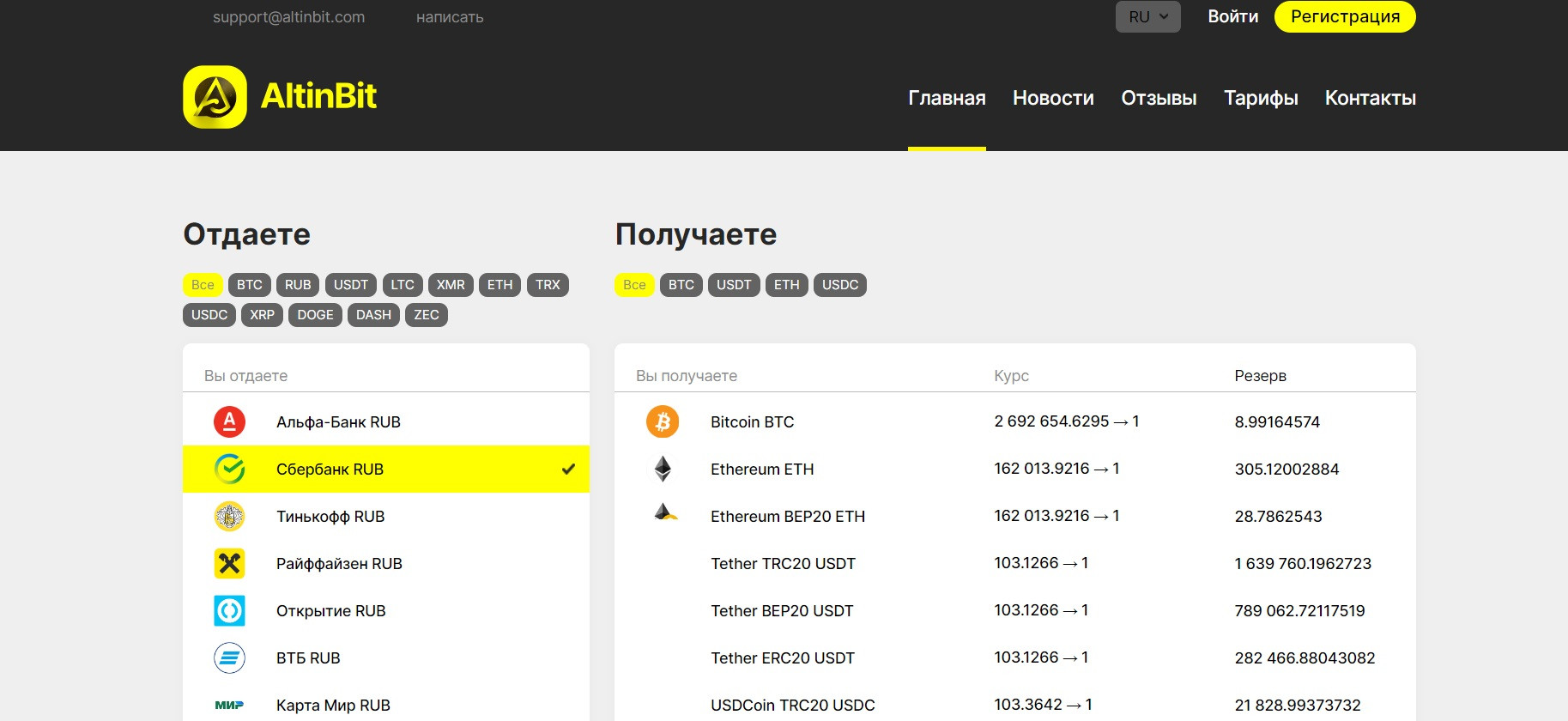Go to Новости page
This screenshot has height=721, width=1568.
(1053, 98)
